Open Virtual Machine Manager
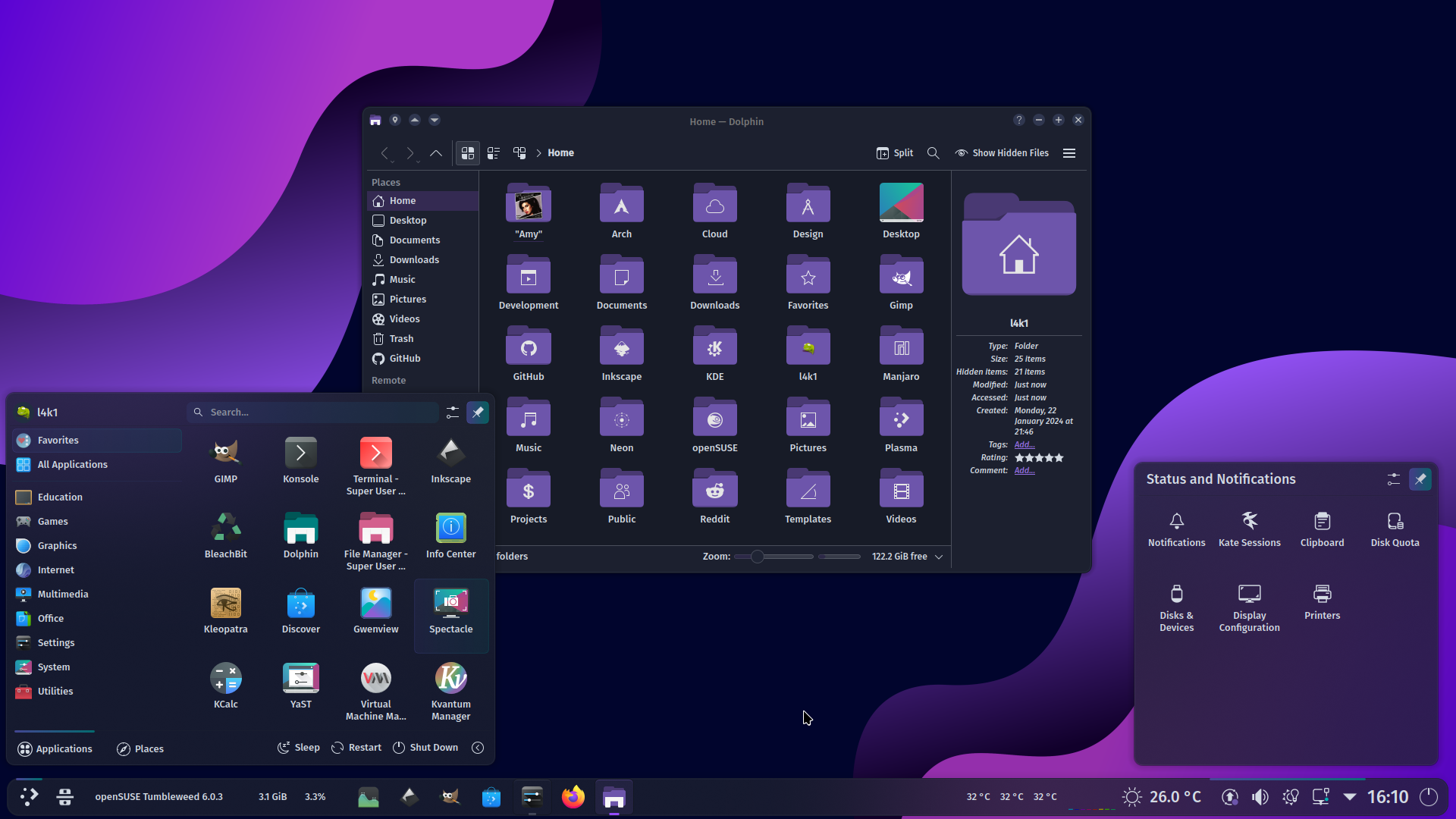This screenshot has width=1456, height=819. [x=375, y=691]
